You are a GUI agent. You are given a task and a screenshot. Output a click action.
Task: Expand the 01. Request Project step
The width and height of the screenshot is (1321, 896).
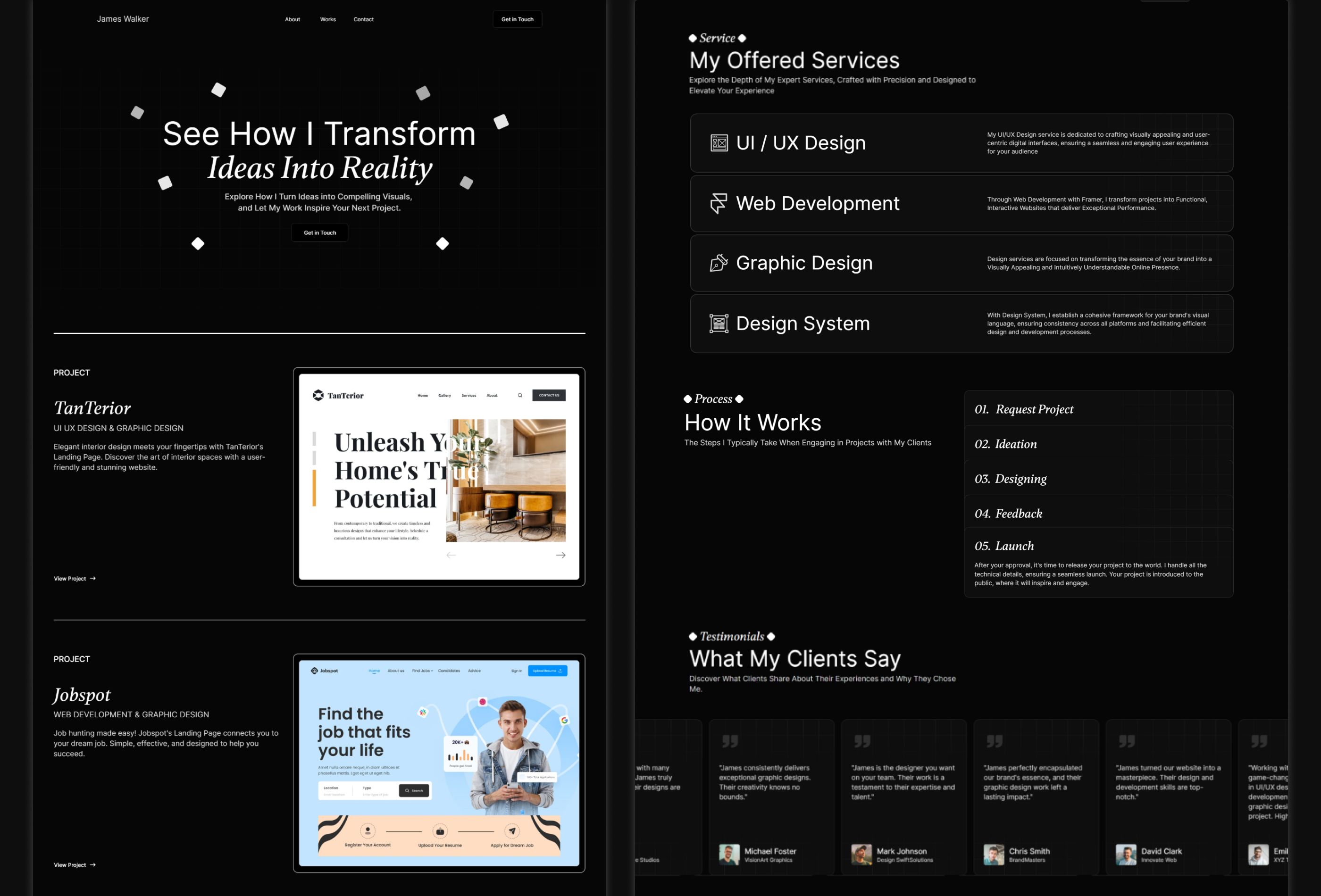click(1098, 409)
